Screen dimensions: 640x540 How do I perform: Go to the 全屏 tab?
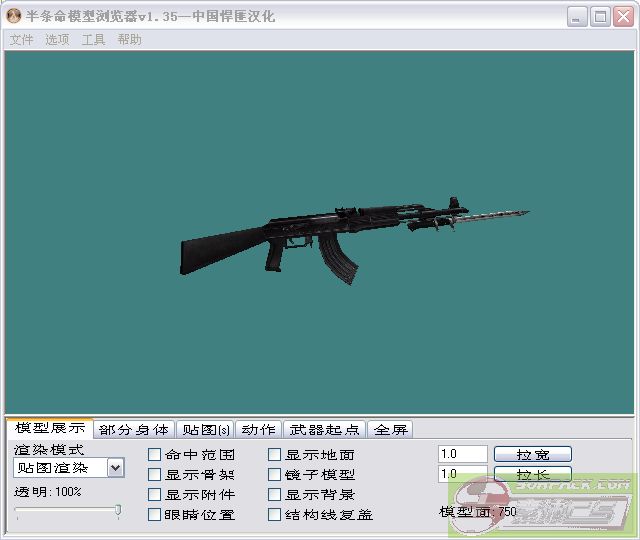(x=390, y=430)
